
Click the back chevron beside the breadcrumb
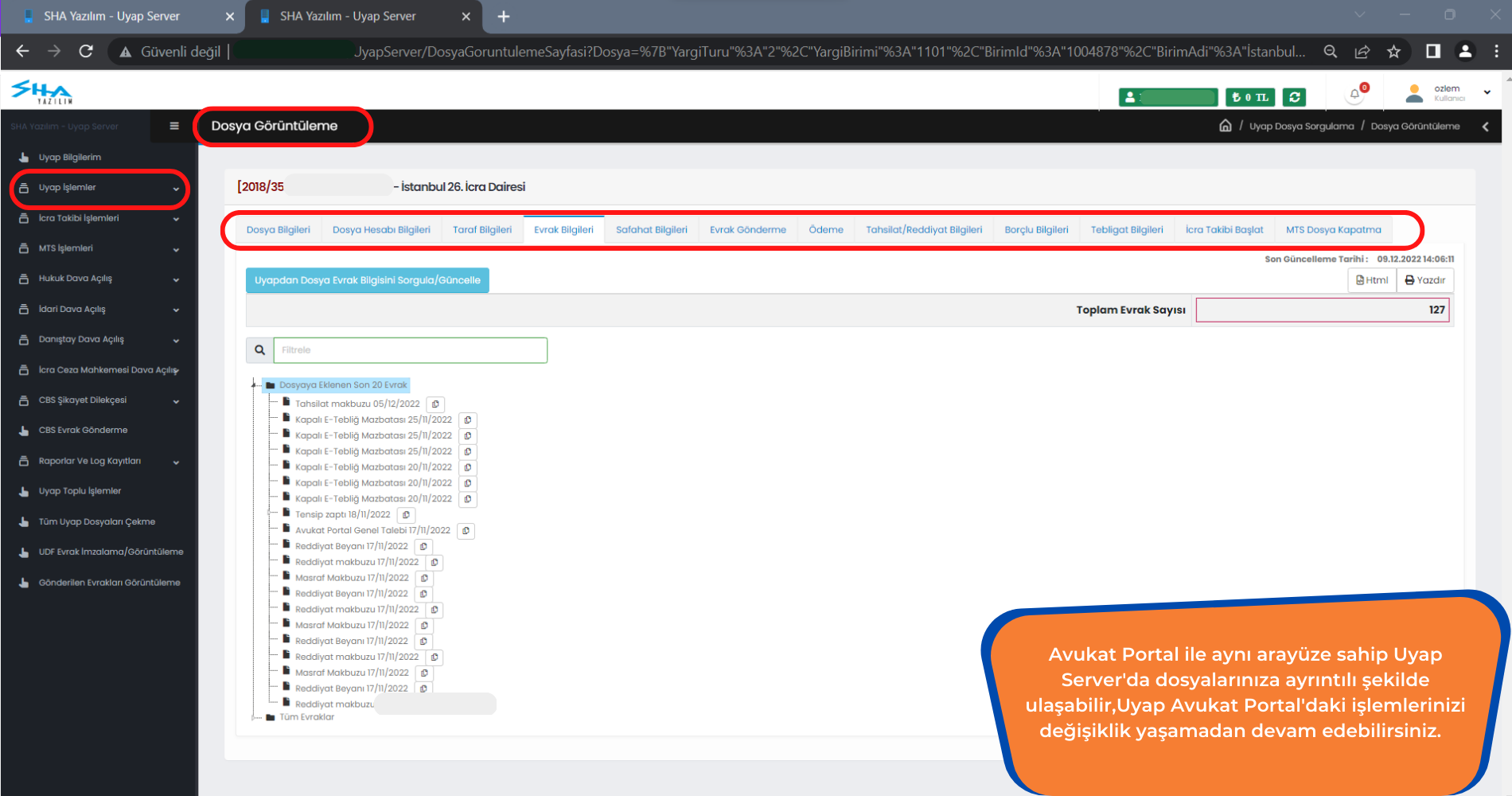pyautogui.click(x=1485, y=127)
